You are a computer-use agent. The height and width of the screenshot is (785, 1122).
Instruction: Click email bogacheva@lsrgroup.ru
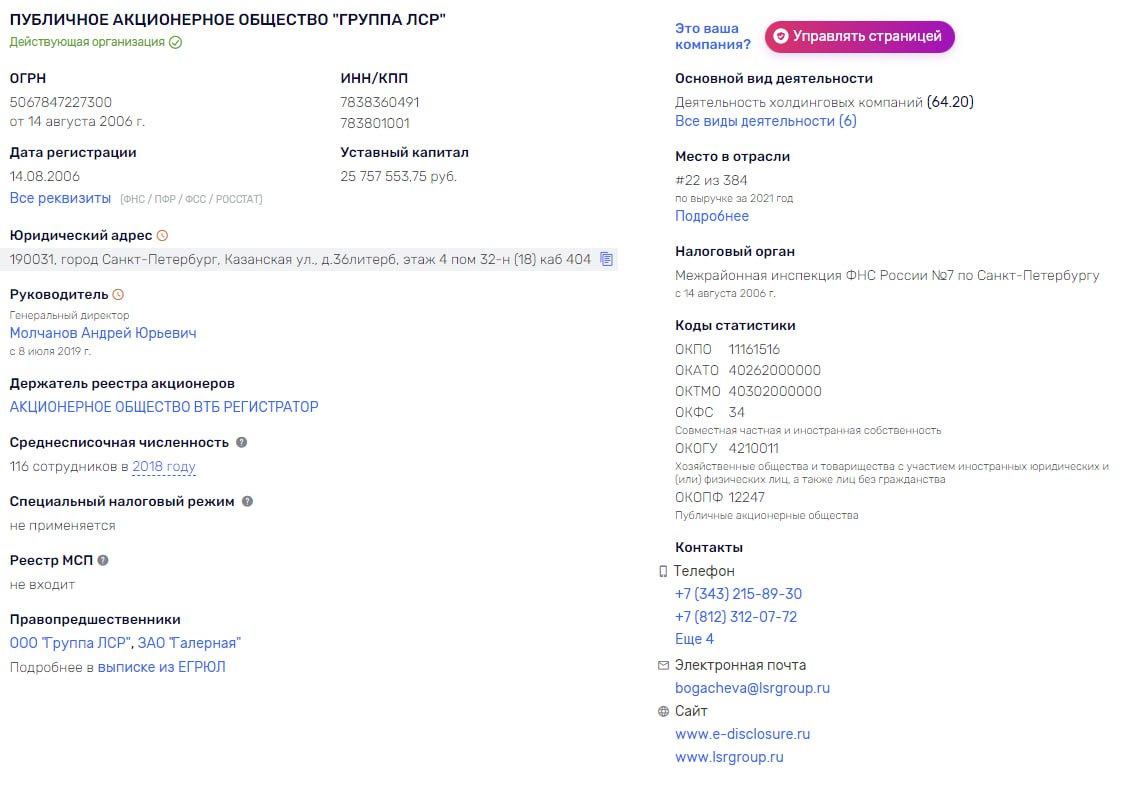[x=752, y=688]
